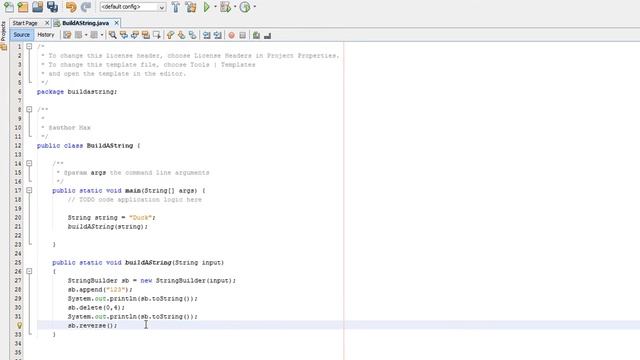Click the Shift Line Right icon

tap(218, 36)
